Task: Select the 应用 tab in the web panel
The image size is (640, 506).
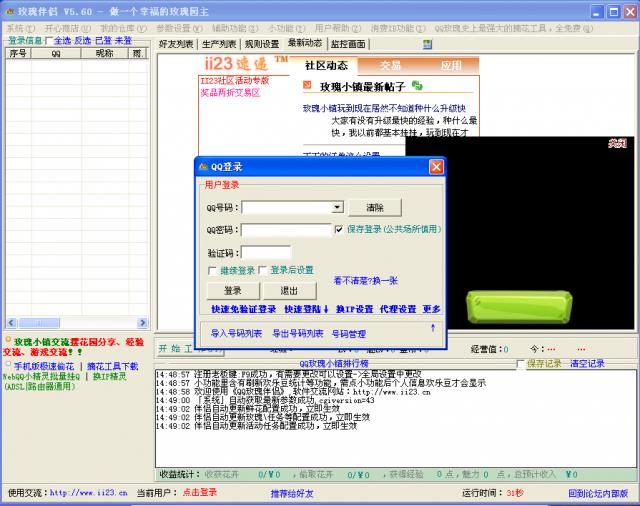Action: pyautogui.click(x=451, y=66)
